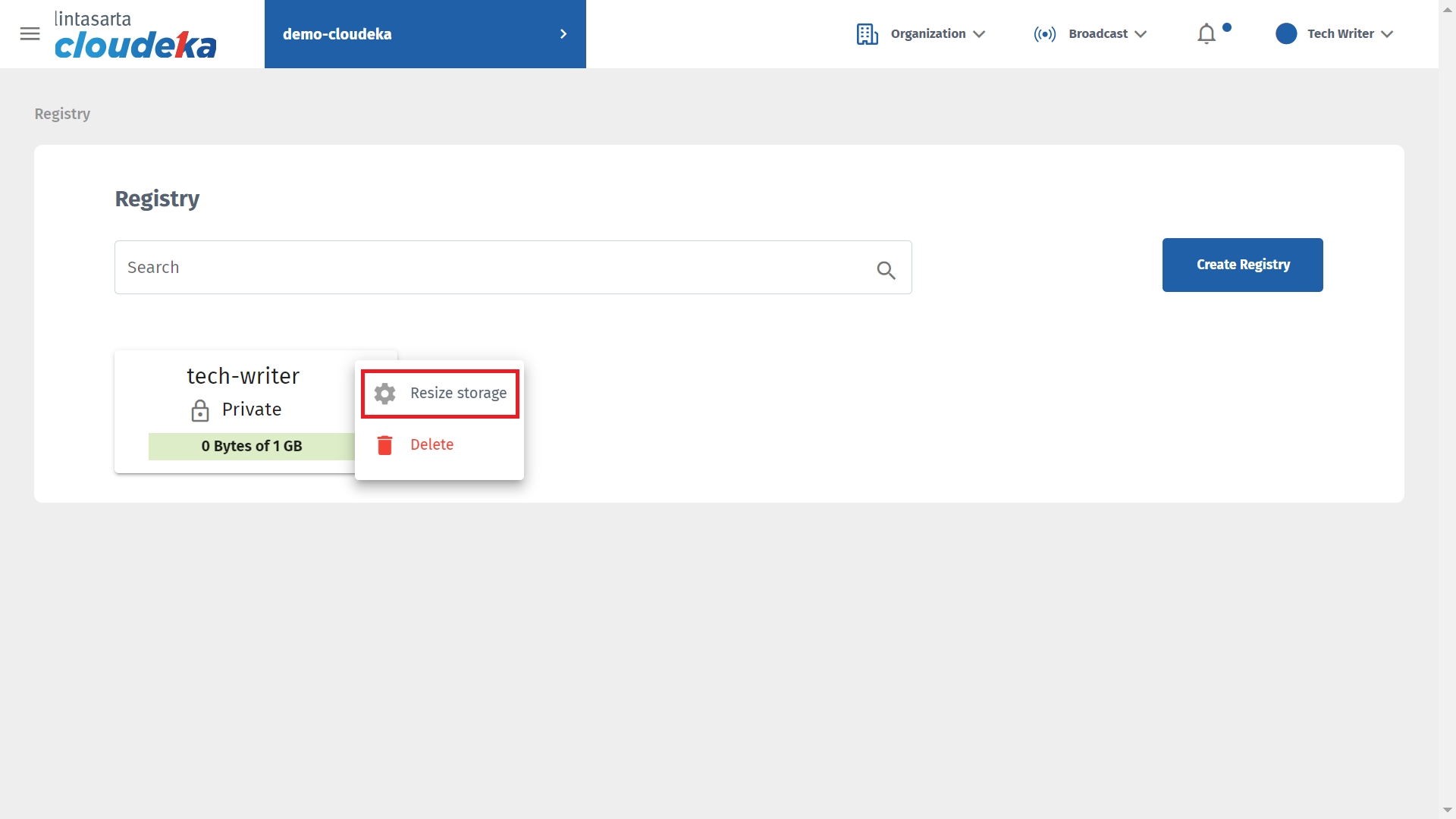Click the Tech Writer avatar circle
This screenshot has height=819, width=1456.
pos(1286,34)
